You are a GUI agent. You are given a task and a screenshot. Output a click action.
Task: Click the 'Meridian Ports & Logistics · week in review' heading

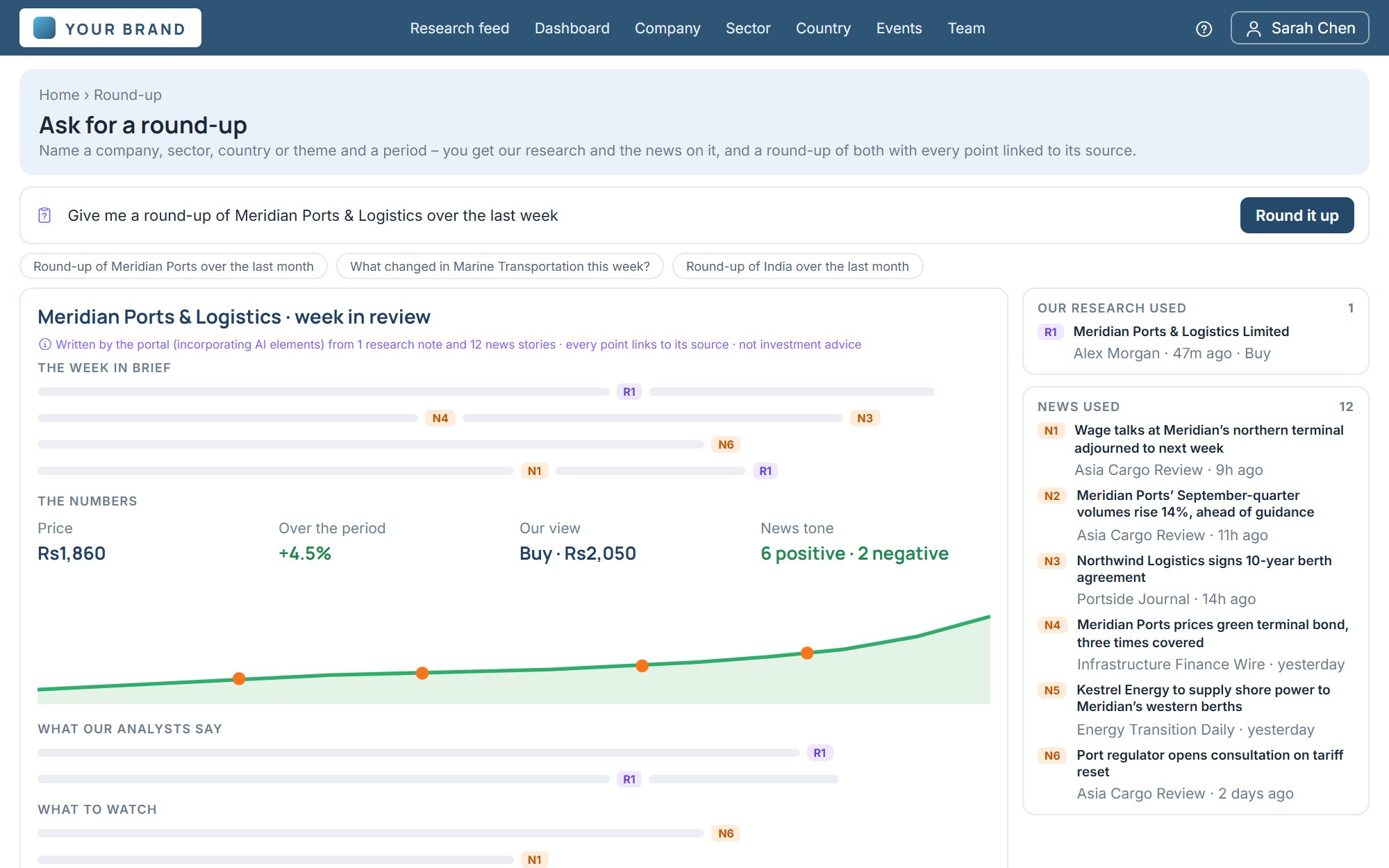pos(234,317)
